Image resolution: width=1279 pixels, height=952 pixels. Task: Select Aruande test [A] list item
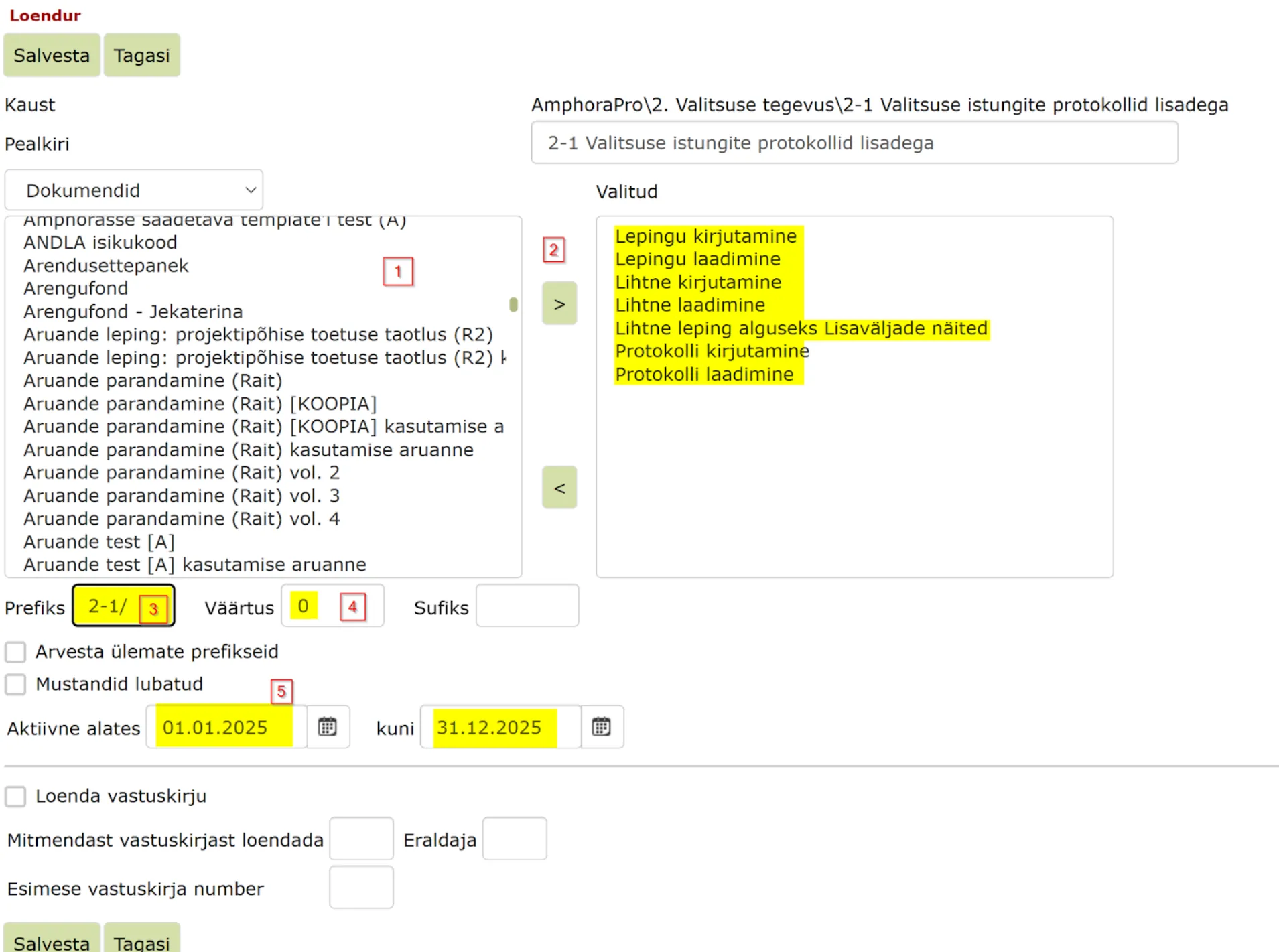point(99,541)
